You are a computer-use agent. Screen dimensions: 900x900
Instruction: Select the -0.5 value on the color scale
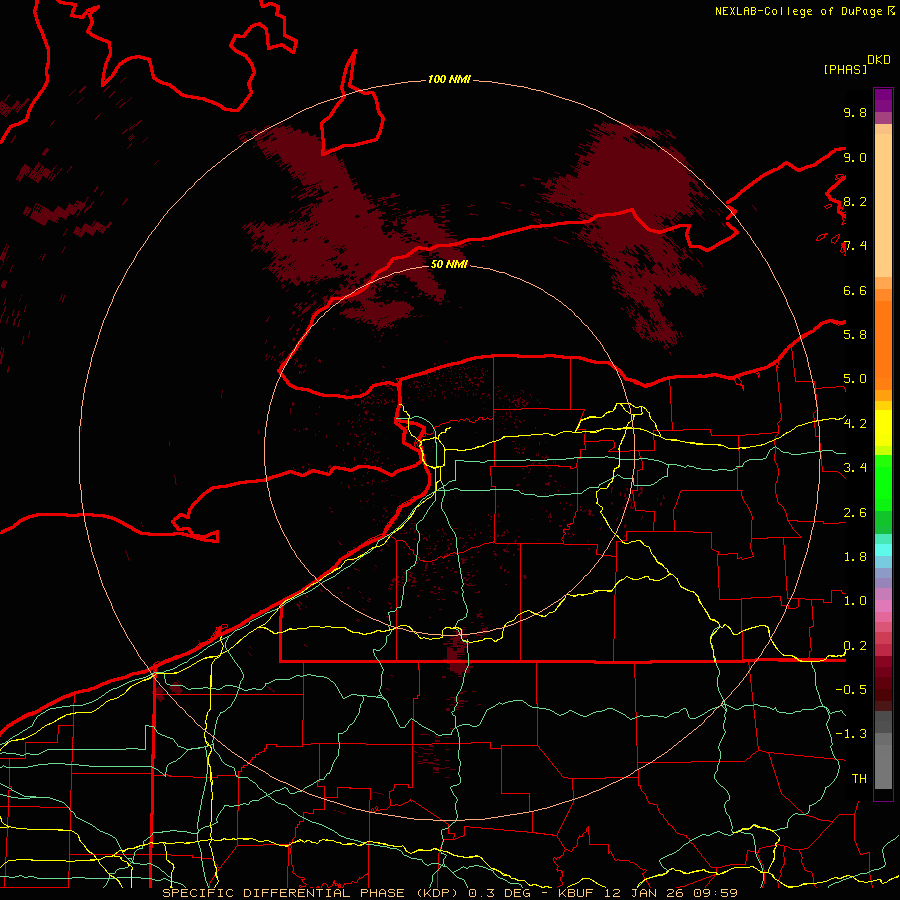(851, 689)
